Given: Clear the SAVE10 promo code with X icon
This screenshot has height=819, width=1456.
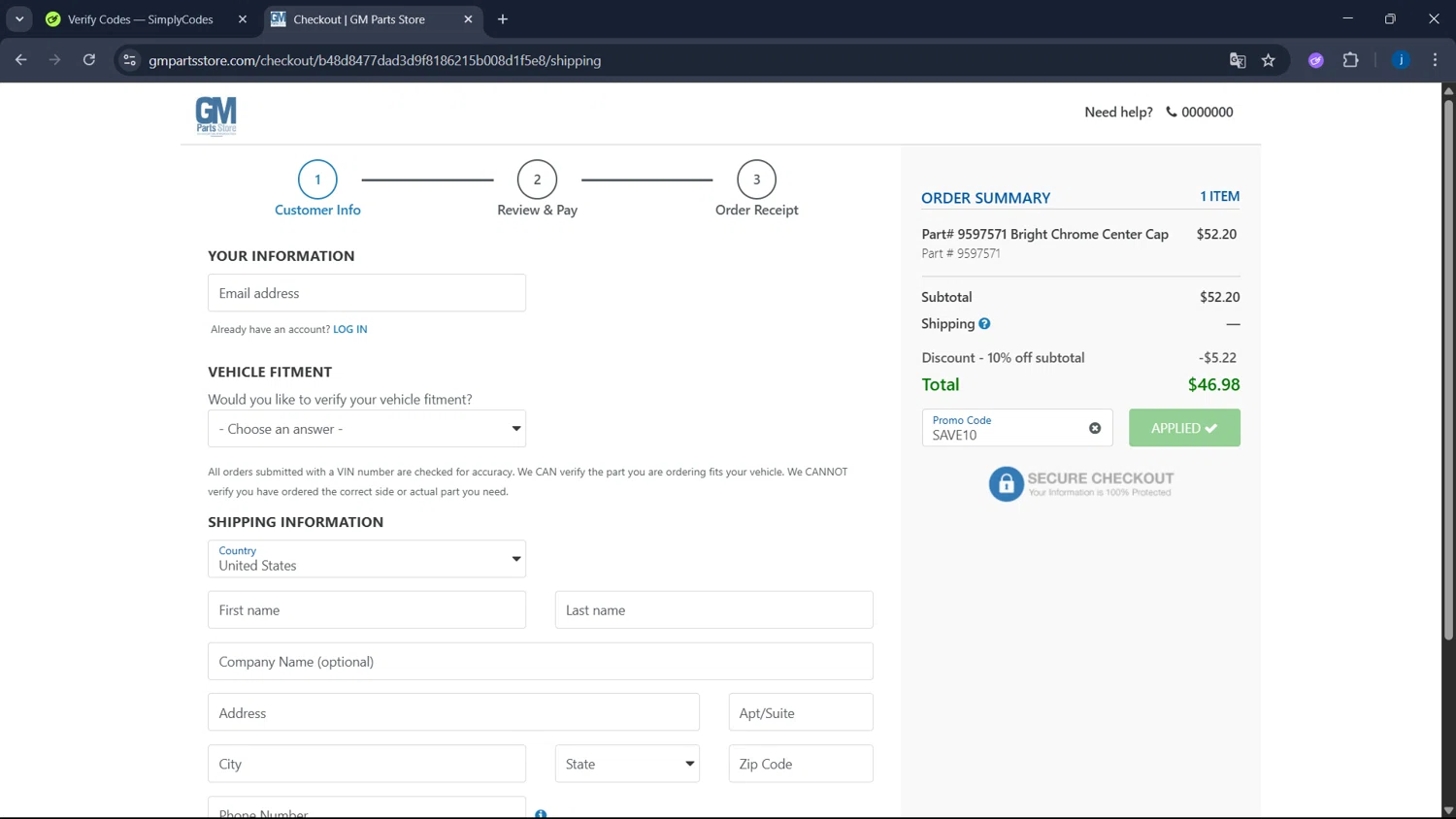Looking at the screenshot, I should coord(1095,428).
